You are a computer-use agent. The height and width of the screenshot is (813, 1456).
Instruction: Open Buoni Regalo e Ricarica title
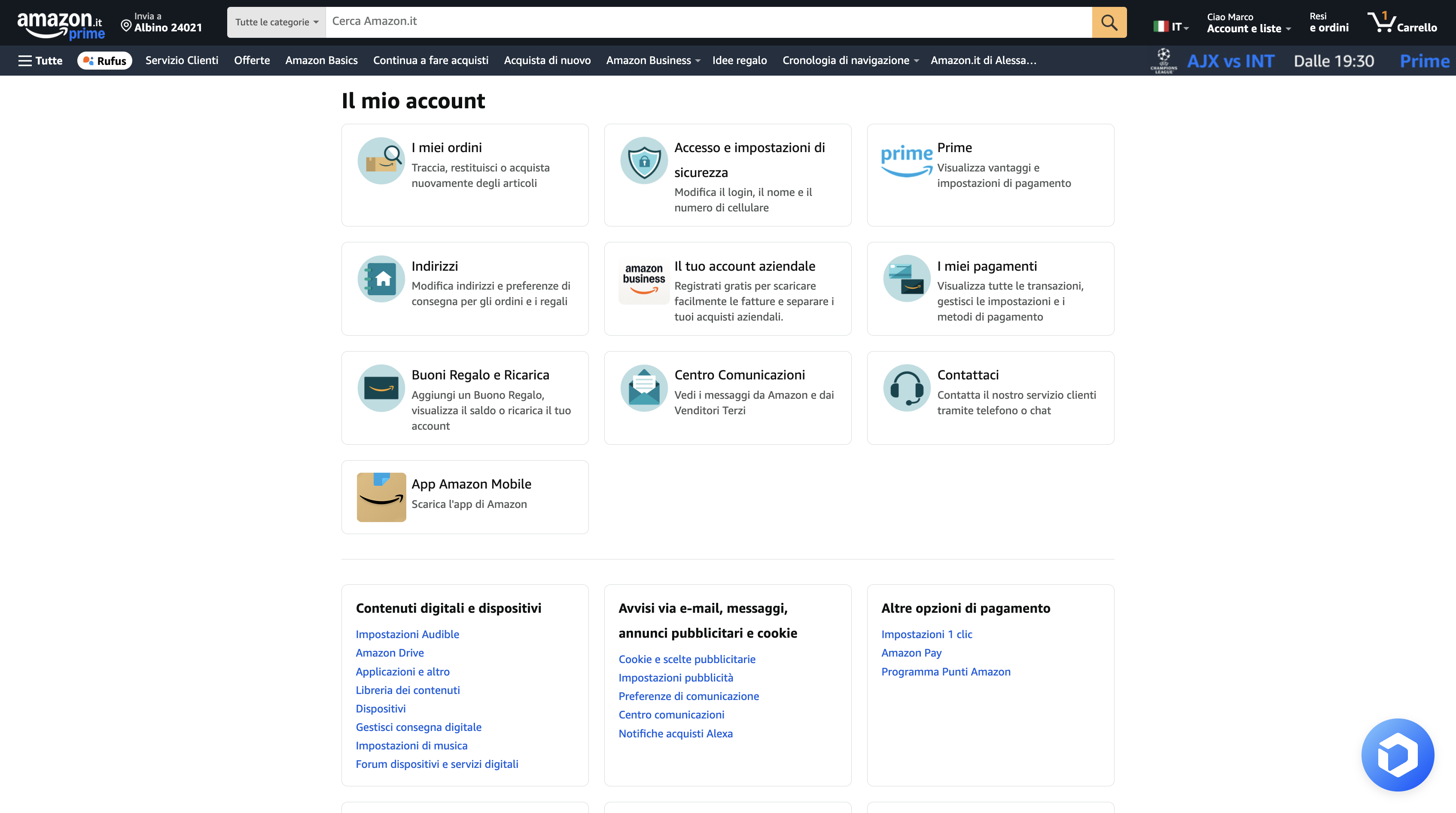coord(480,375)
